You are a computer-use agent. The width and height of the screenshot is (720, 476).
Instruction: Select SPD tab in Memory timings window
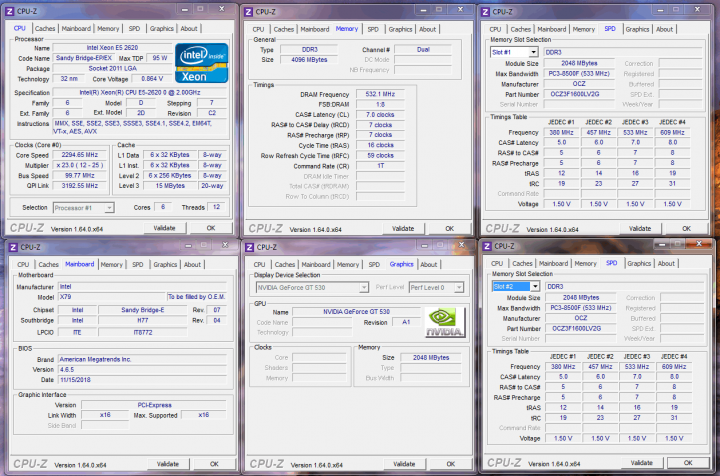tap(373, 29)
